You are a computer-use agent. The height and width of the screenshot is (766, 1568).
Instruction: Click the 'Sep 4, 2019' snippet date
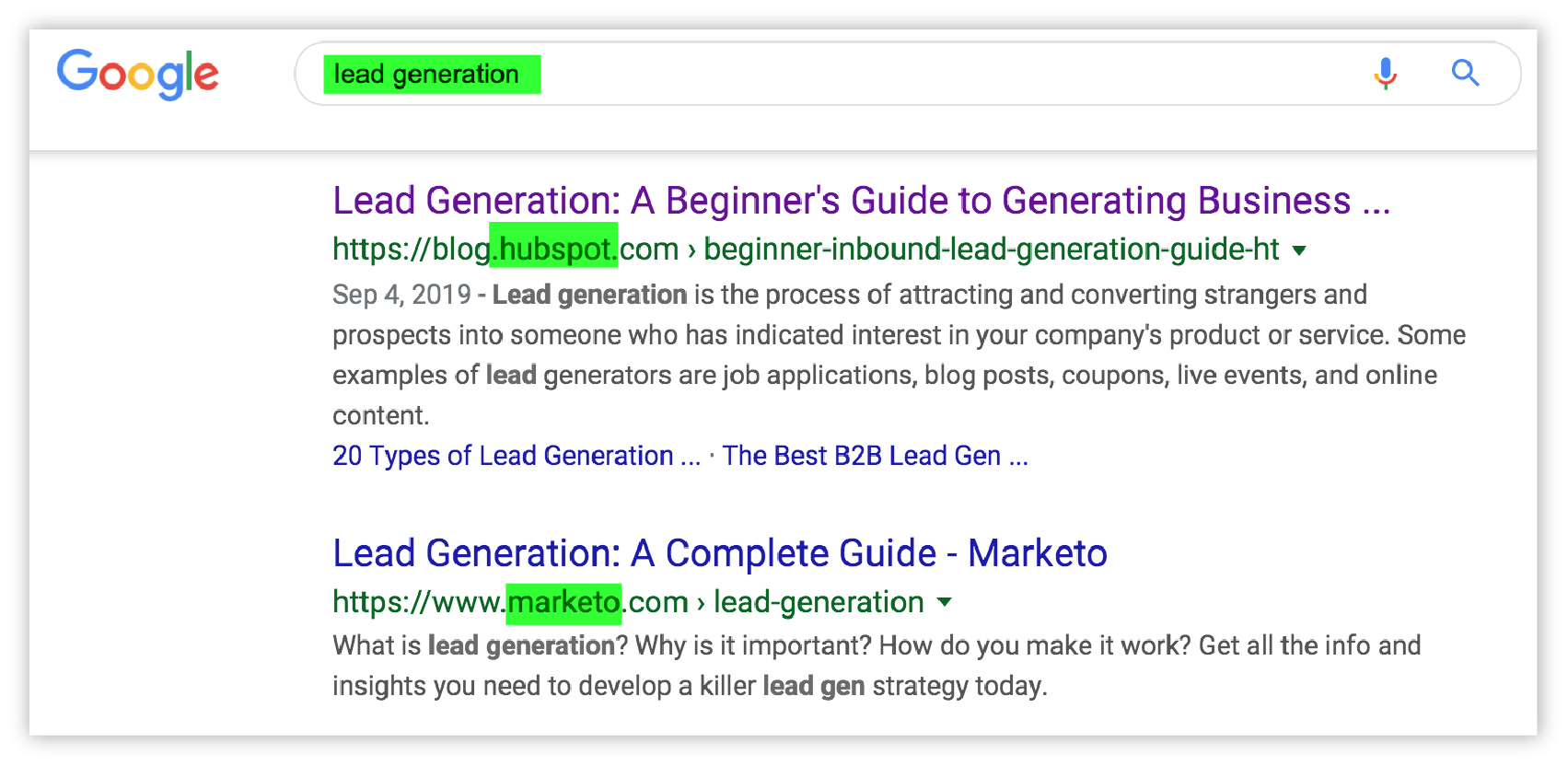[401, 295]
